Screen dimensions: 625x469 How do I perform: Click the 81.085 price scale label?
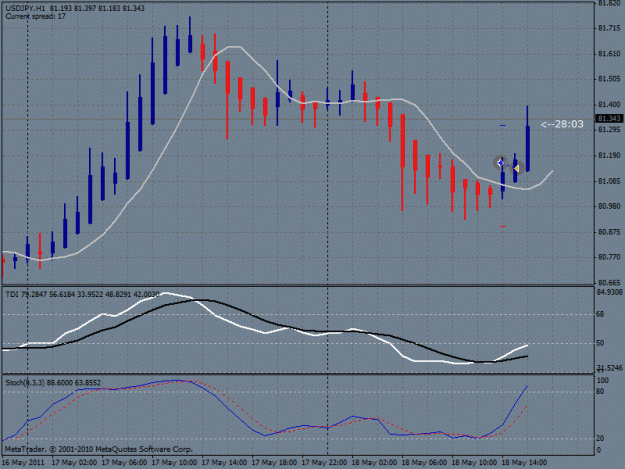609,181
